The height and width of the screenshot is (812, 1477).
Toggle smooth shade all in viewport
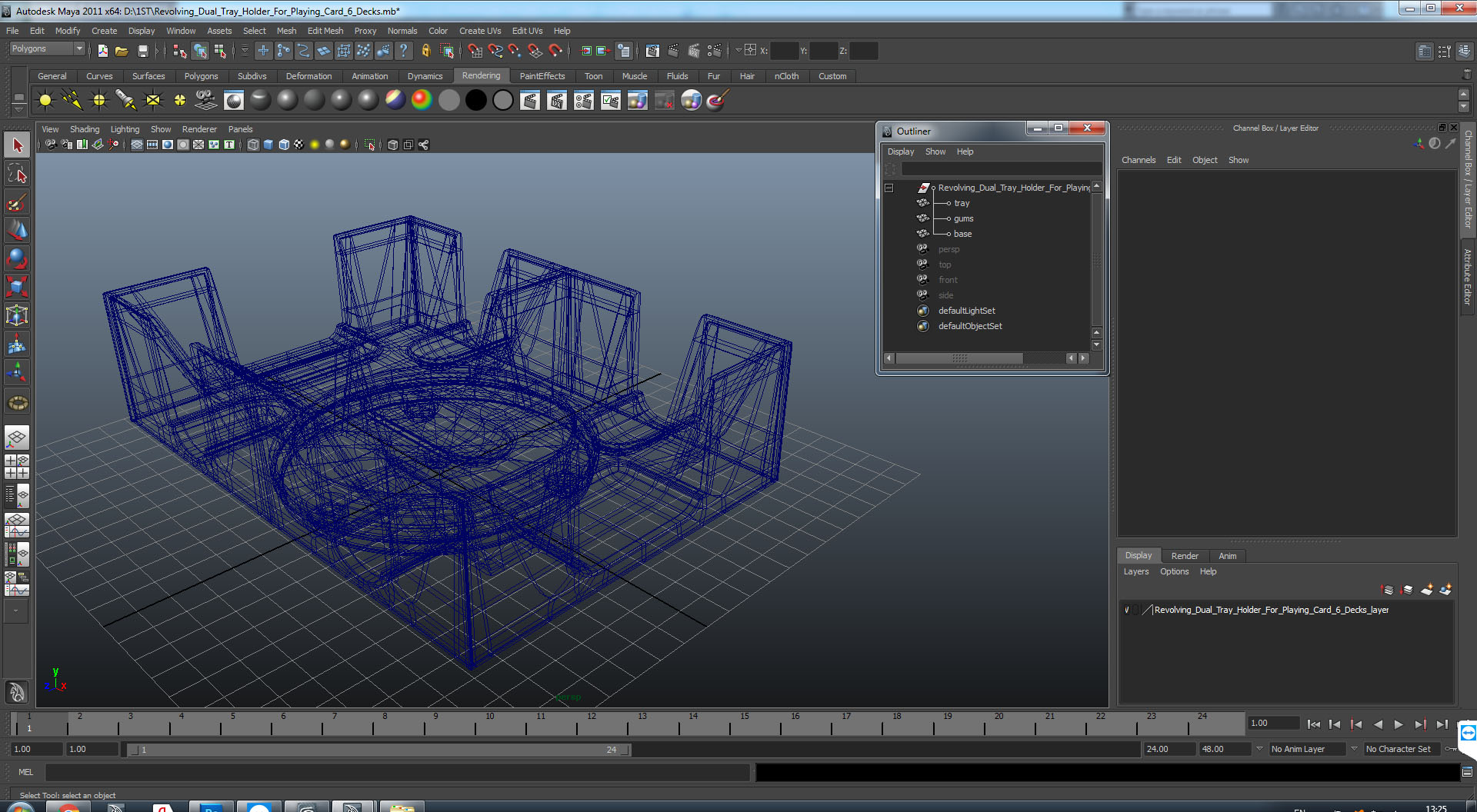(x=268, y=145)
